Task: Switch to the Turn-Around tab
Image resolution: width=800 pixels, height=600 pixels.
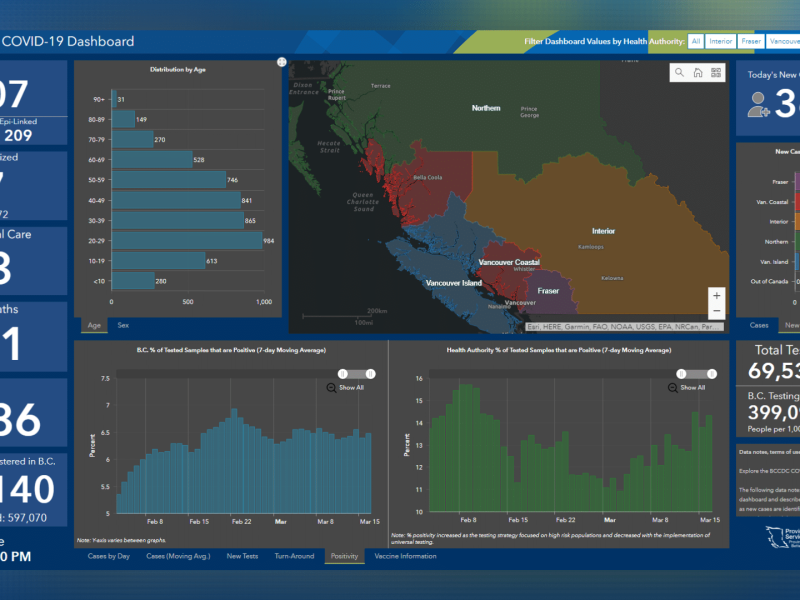Action: [x=294, y=555]
